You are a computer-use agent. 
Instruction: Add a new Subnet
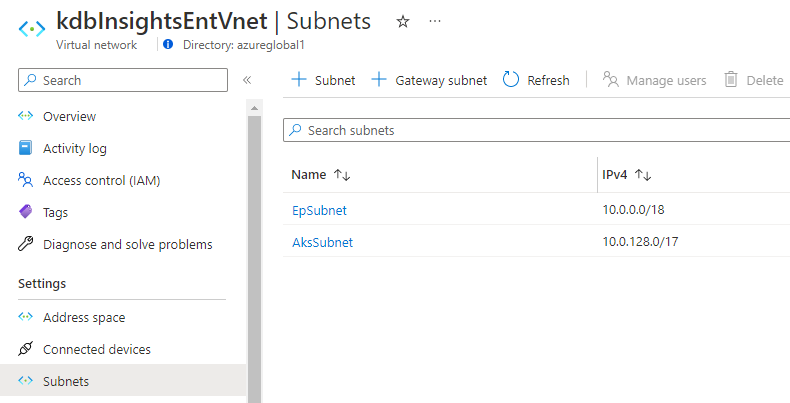pos(323,80)
